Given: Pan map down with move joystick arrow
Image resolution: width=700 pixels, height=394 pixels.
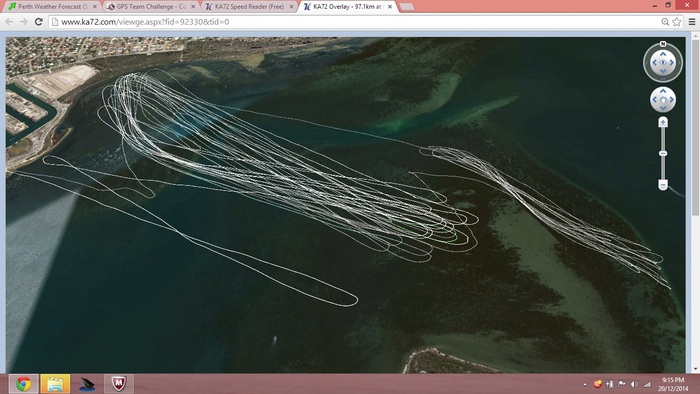Looking at the screenshot, I should (663, 108).
